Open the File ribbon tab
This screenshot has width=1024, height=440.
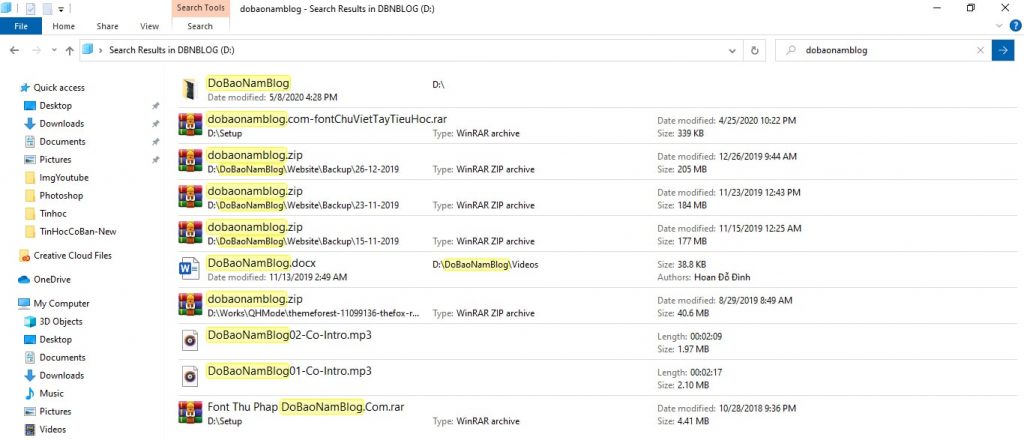(x=21, y=26)
